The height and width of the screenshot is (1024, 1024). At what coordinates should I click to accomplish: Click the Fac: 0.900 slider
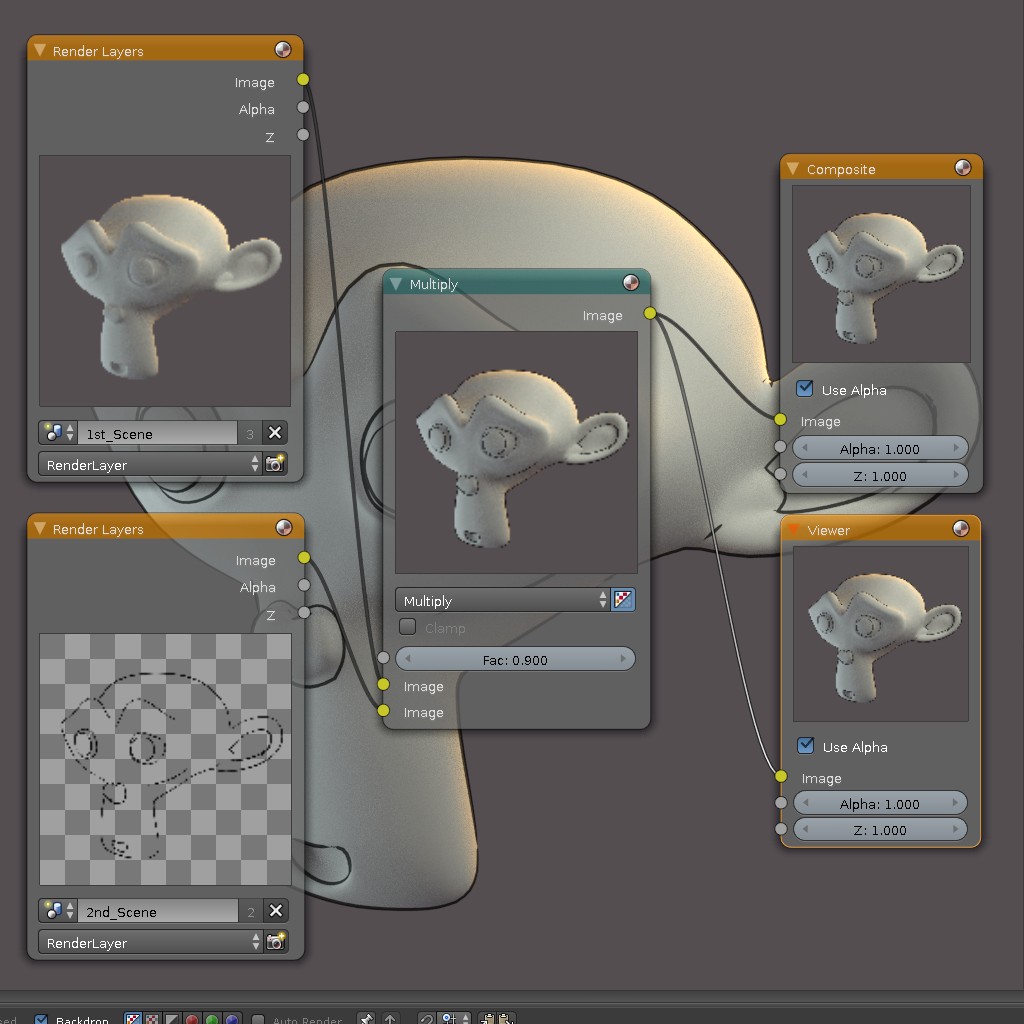click(x=515, y=659)
